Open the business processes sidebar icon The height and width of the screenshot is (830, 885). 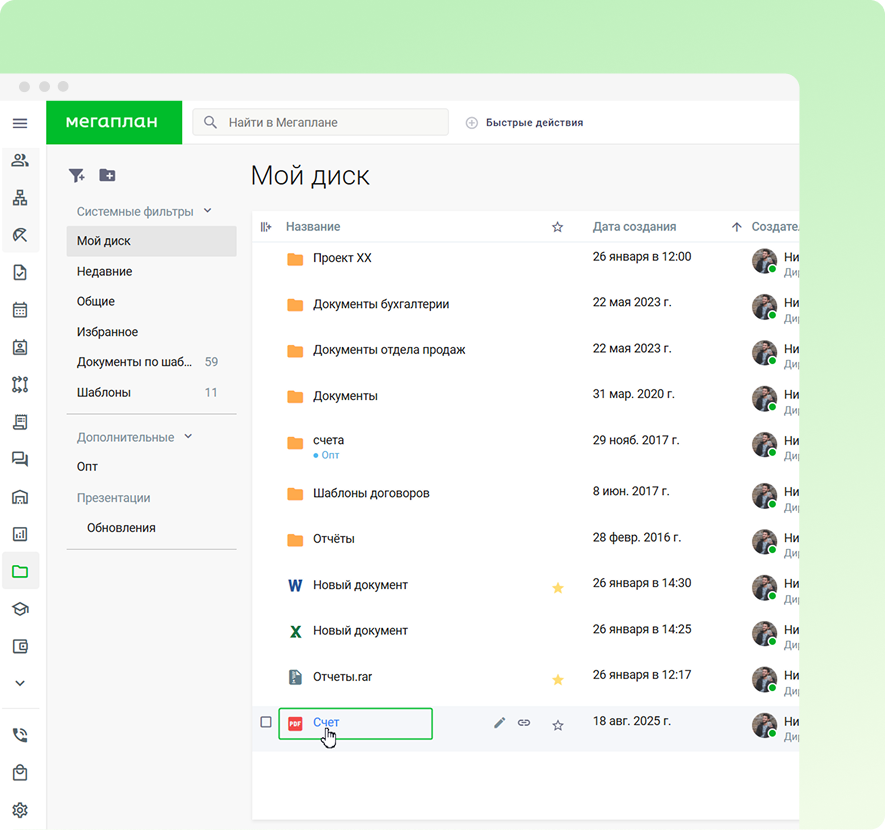[x=20, y=384]
